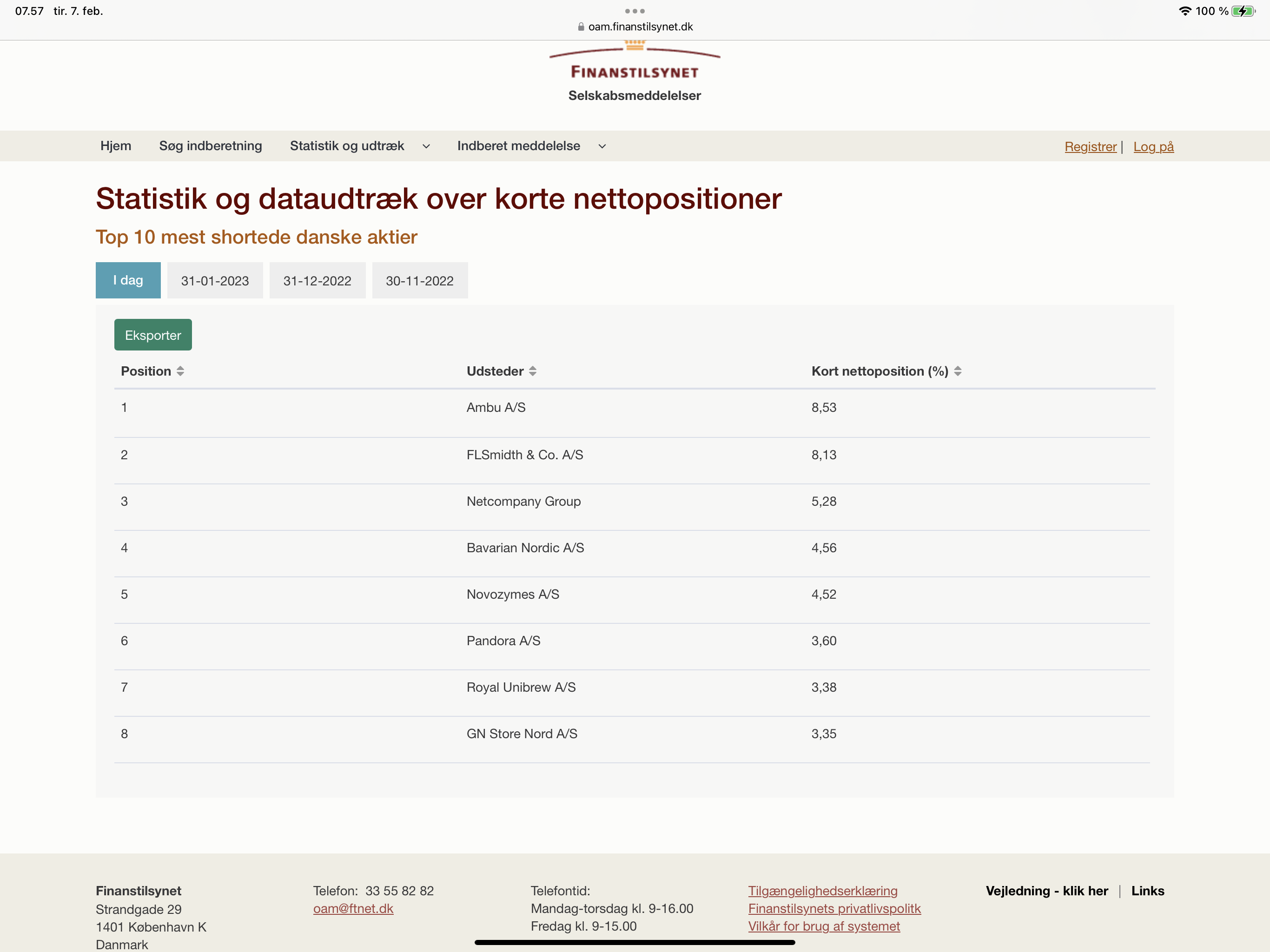Select Kort nettoposition (%) header text
The image size is (1270, 952).
click(880, 371)
